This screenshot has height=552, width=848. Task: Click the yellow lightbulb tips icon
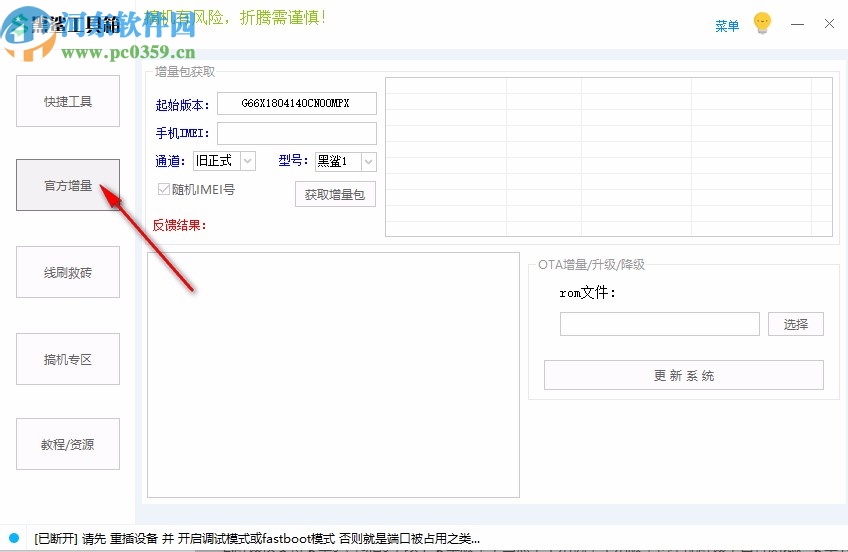pyautogui.click(x=762, y=23)
